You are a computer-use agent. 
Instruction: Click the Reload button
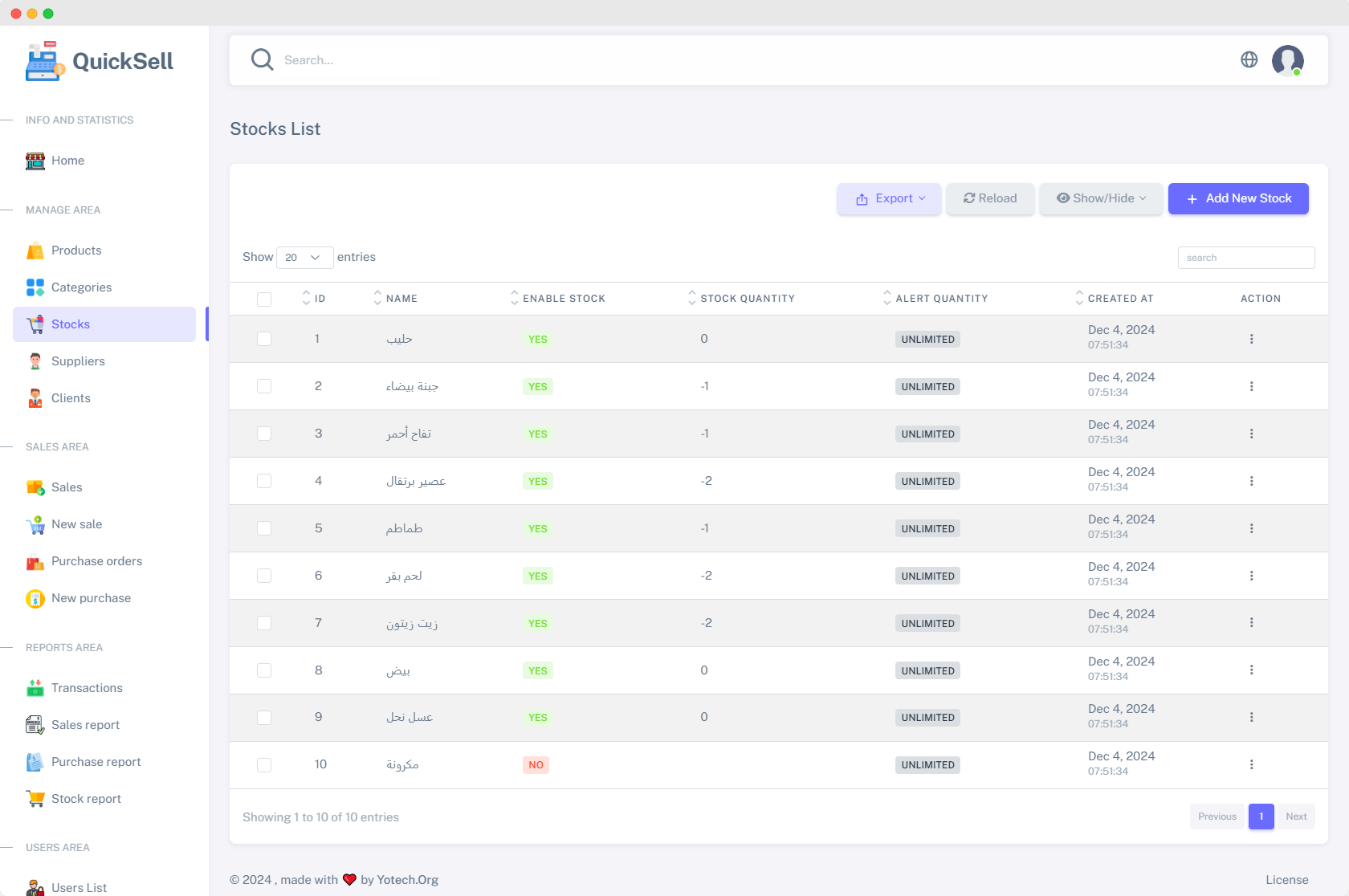[x=990, y=198]
